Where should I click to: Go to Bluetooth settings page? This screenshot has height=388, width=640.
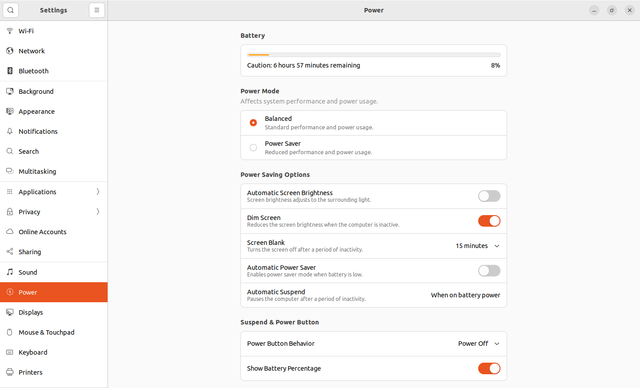pyautogui.click(x=54, y=71)
